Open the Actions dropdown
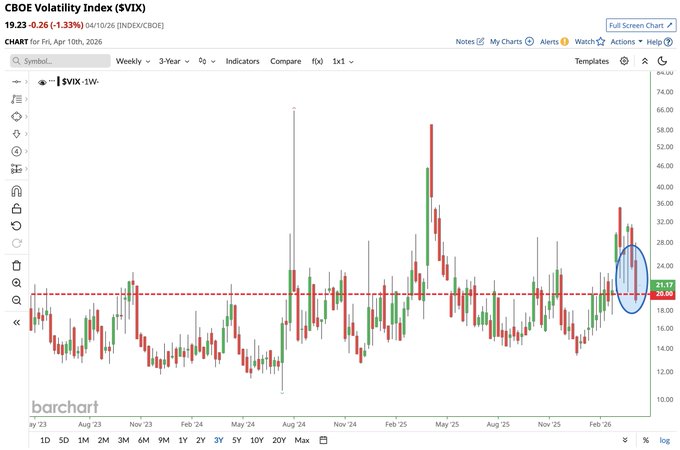 (626, 42)
